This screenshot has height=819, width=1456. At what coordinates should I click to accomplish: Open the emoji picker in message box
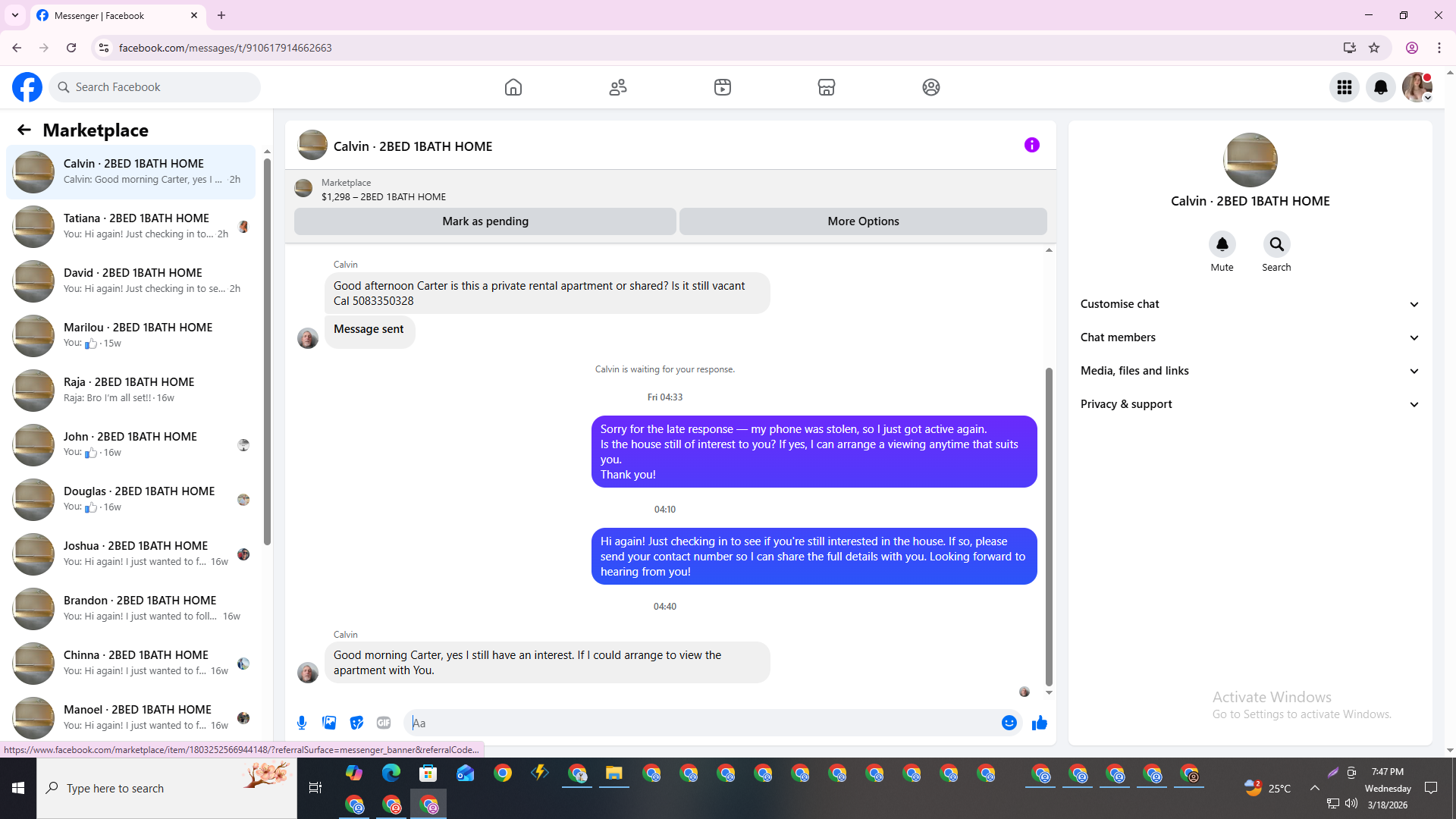[x=1009, y=723]
